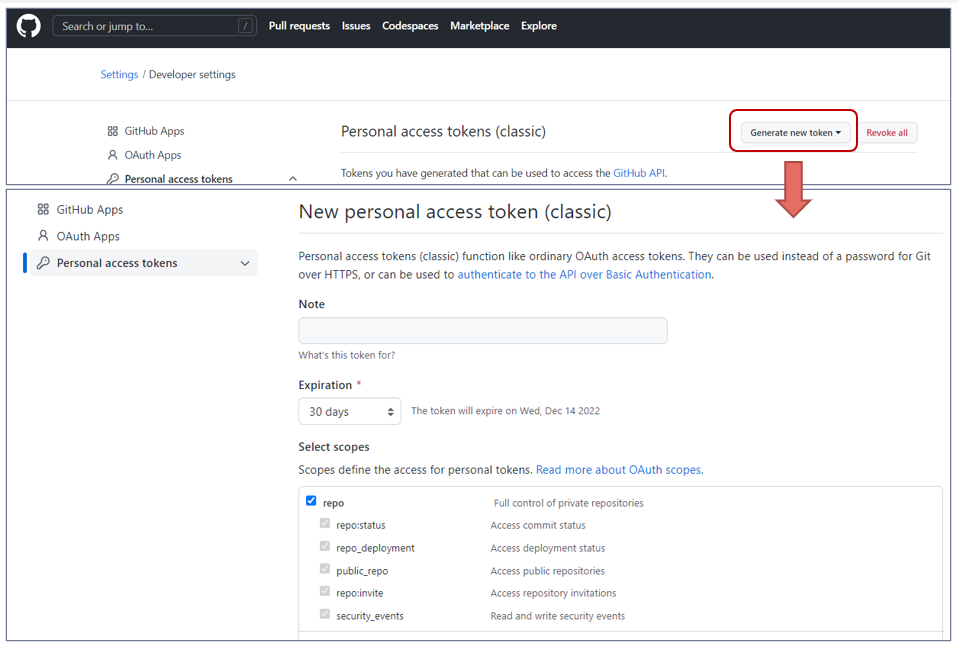Click the New personal access token (classic) heading
Screen dimensions: 957x647
[x=455, y=212]
